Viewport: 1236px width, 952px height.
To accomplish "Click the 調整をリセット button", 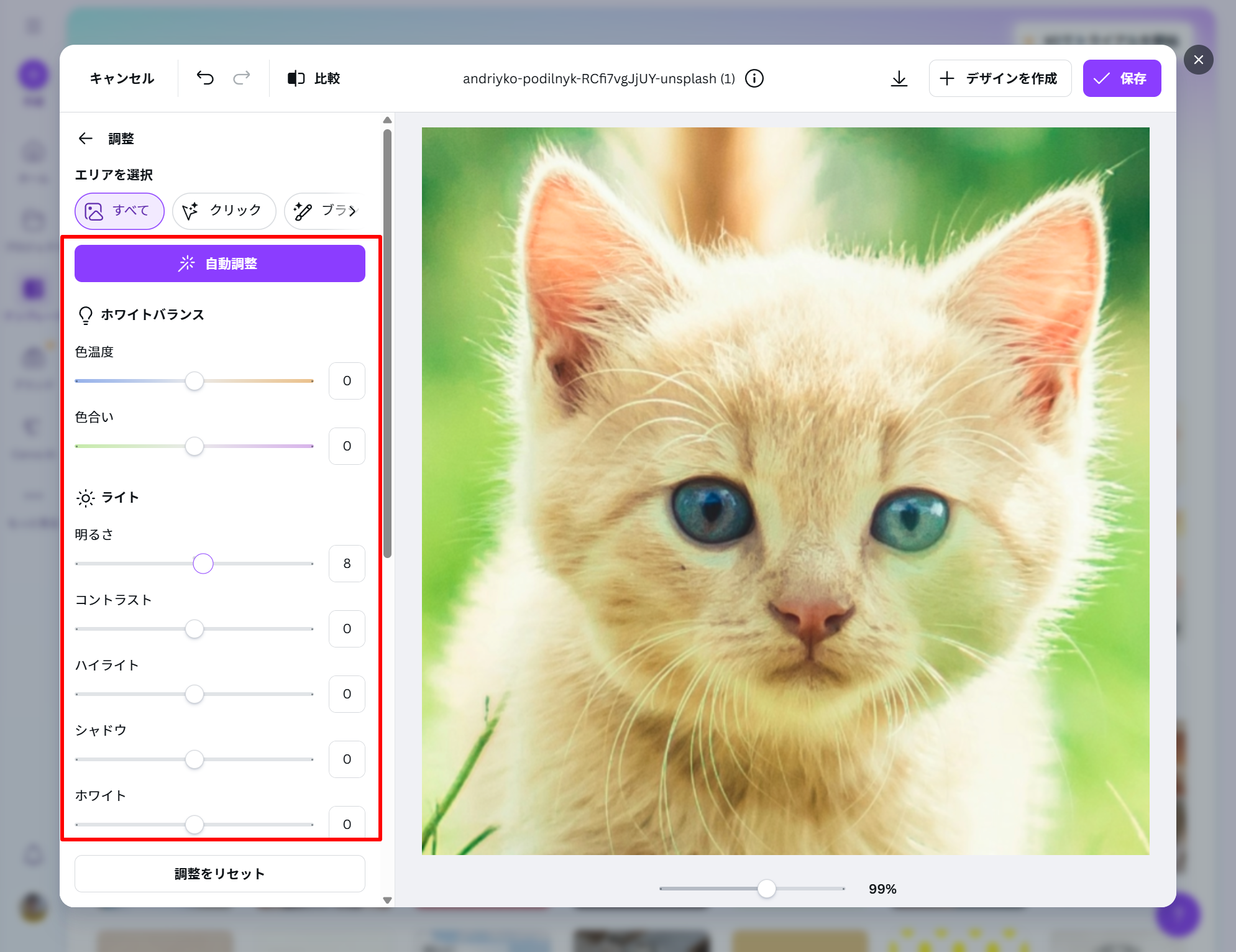I will 219,873.
